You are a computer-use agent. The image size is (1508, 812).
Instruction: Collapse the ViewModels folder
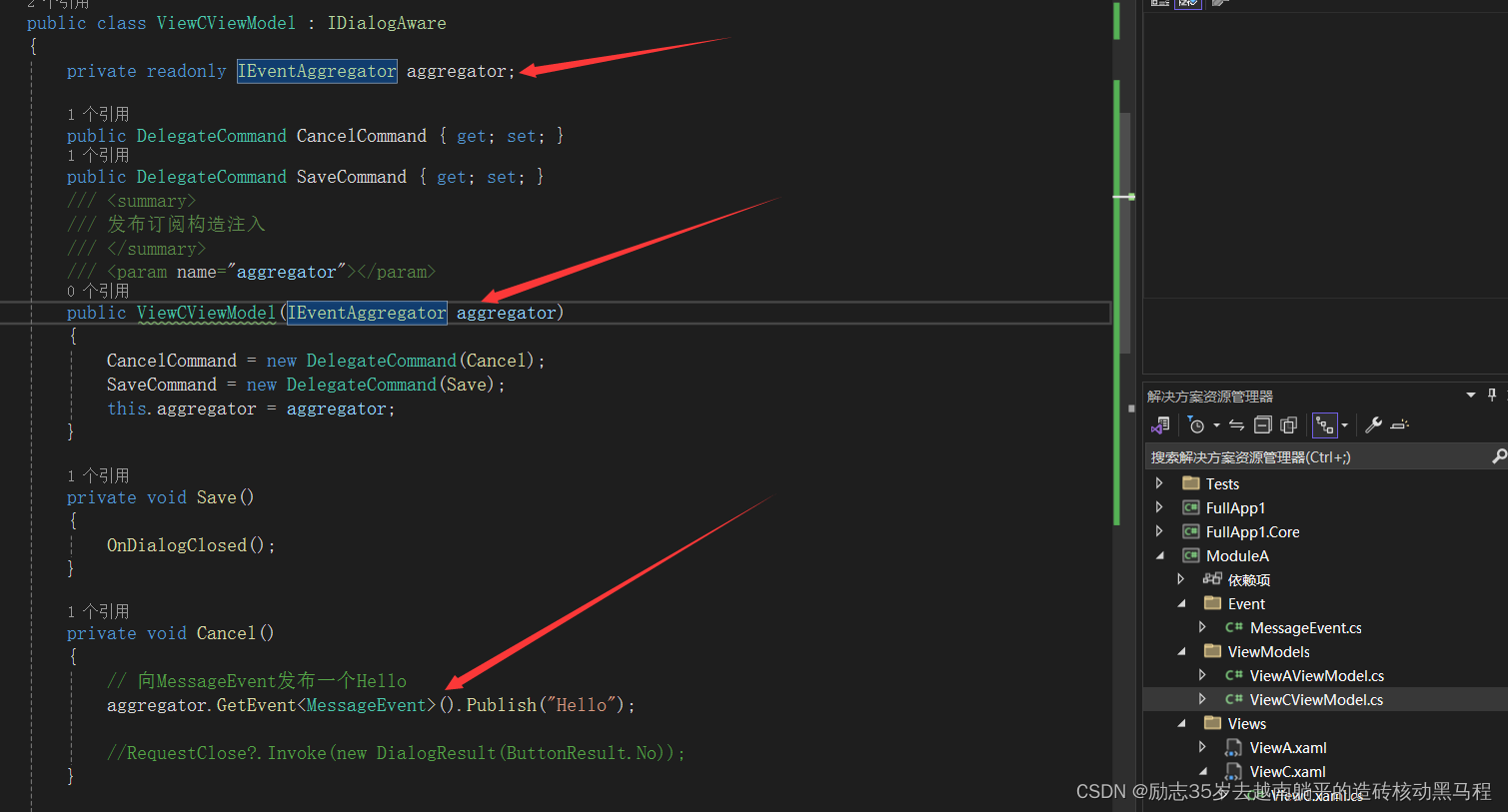click(x=1181, y=651)
